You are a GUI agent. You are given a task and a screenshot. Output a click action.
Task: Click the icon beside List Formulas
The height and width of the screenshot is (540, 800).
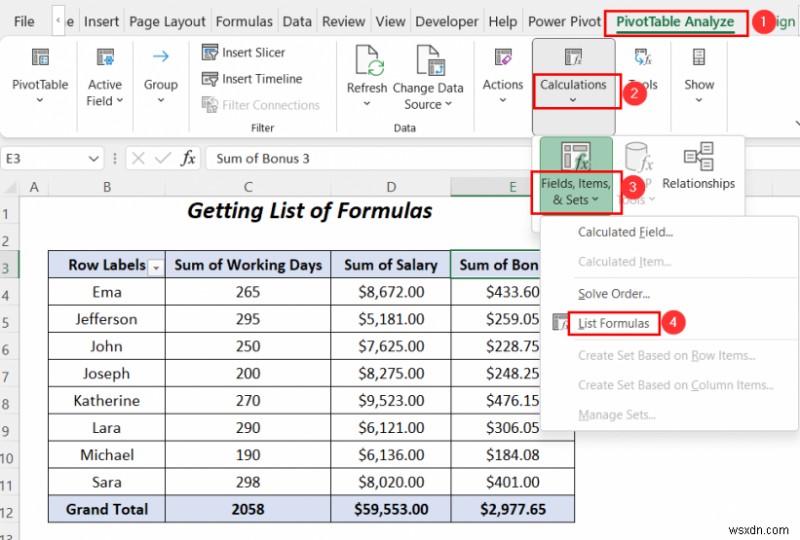pyautogui.click(x=559, y=323)
